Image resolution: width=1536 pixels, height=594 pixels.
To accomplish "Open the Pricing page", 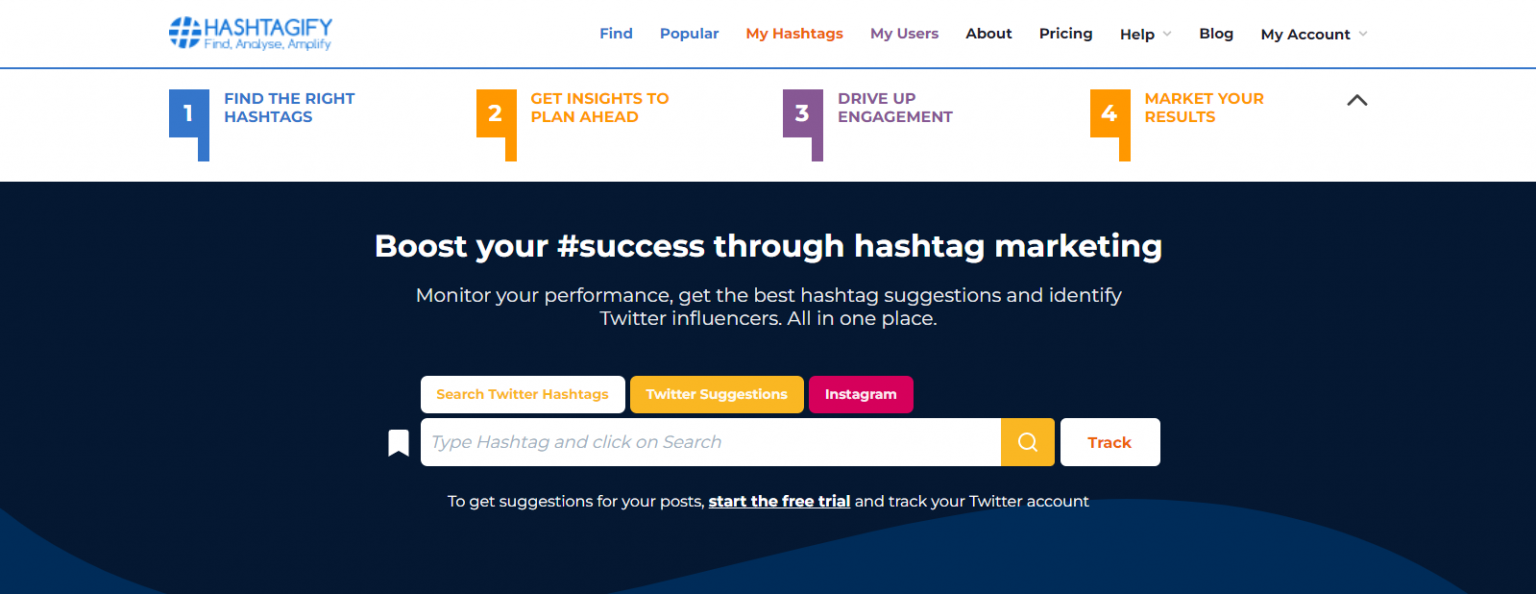I will point(1065,33).
